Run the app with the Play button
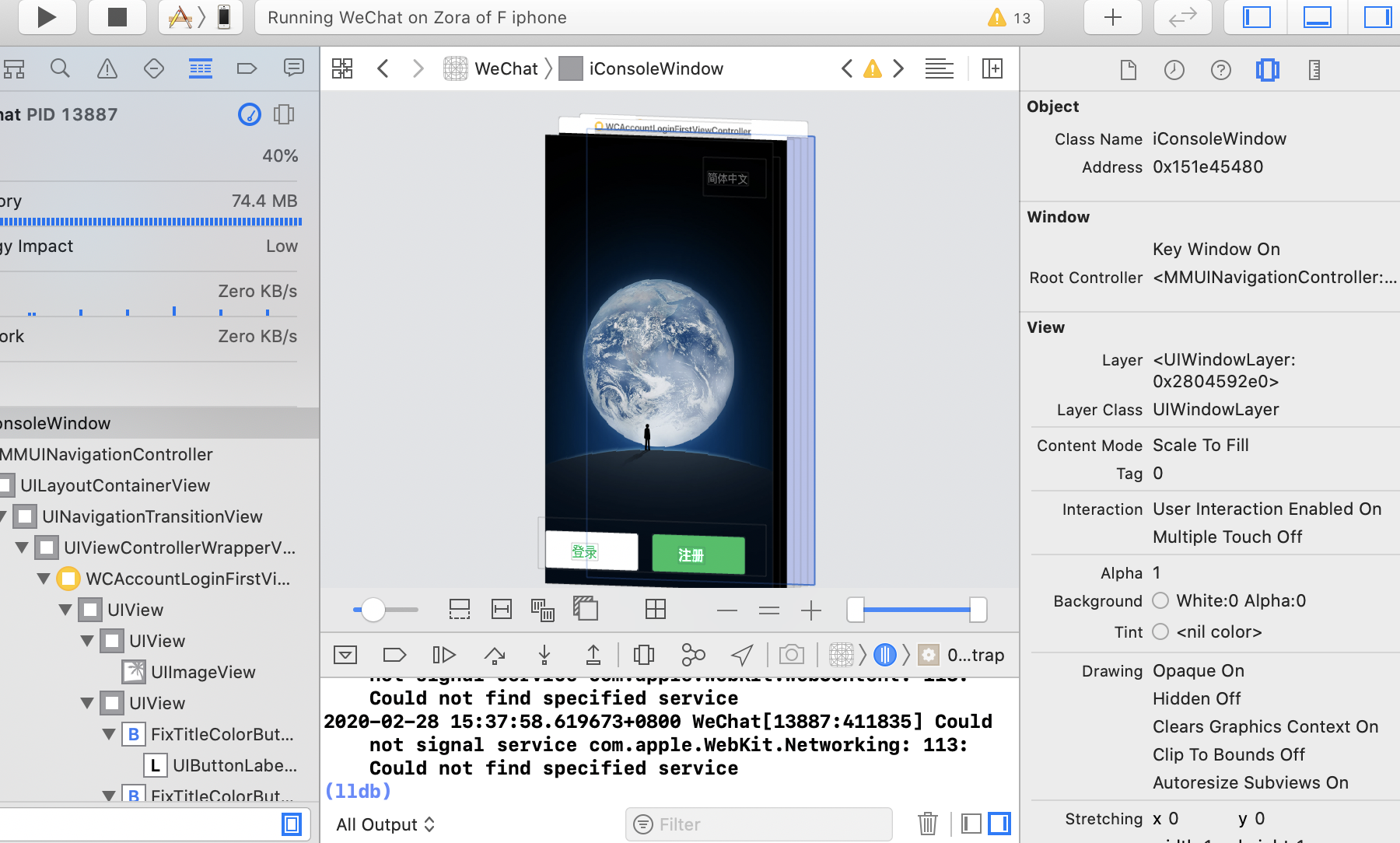Viewport: 1400px width, 843px height. click(47, 17)
